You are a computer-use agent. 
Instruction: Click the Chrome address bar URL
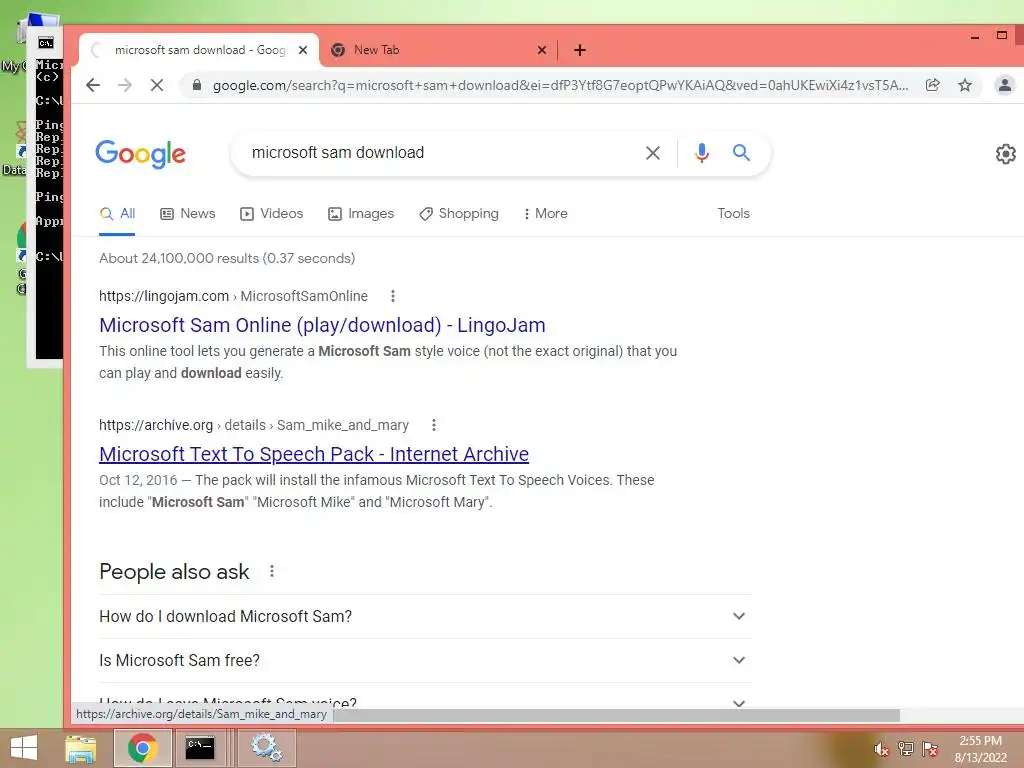560,86
